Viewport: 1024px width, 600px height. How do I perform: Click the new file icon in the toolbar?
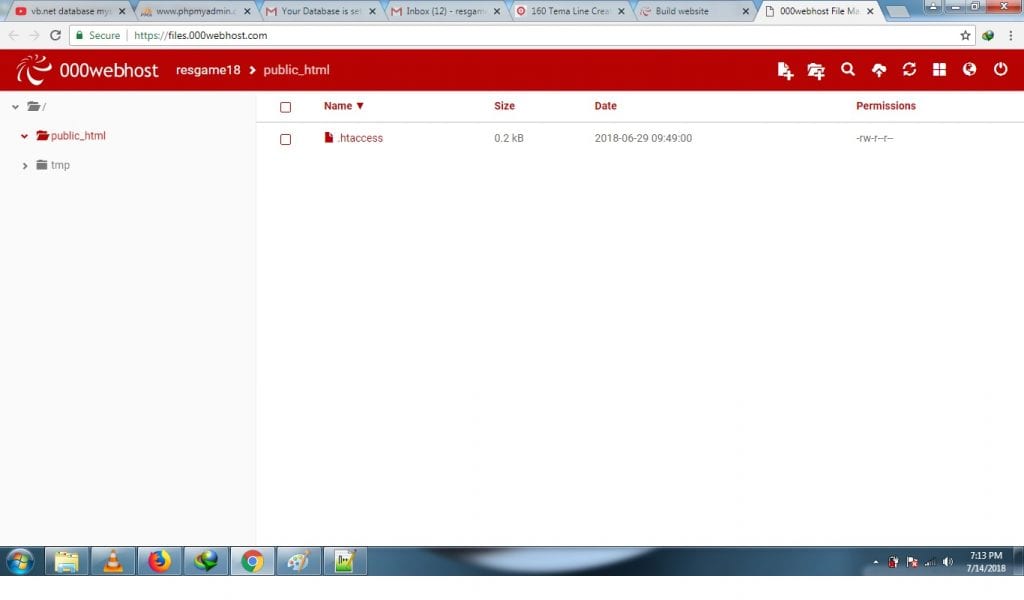(785, 71)
